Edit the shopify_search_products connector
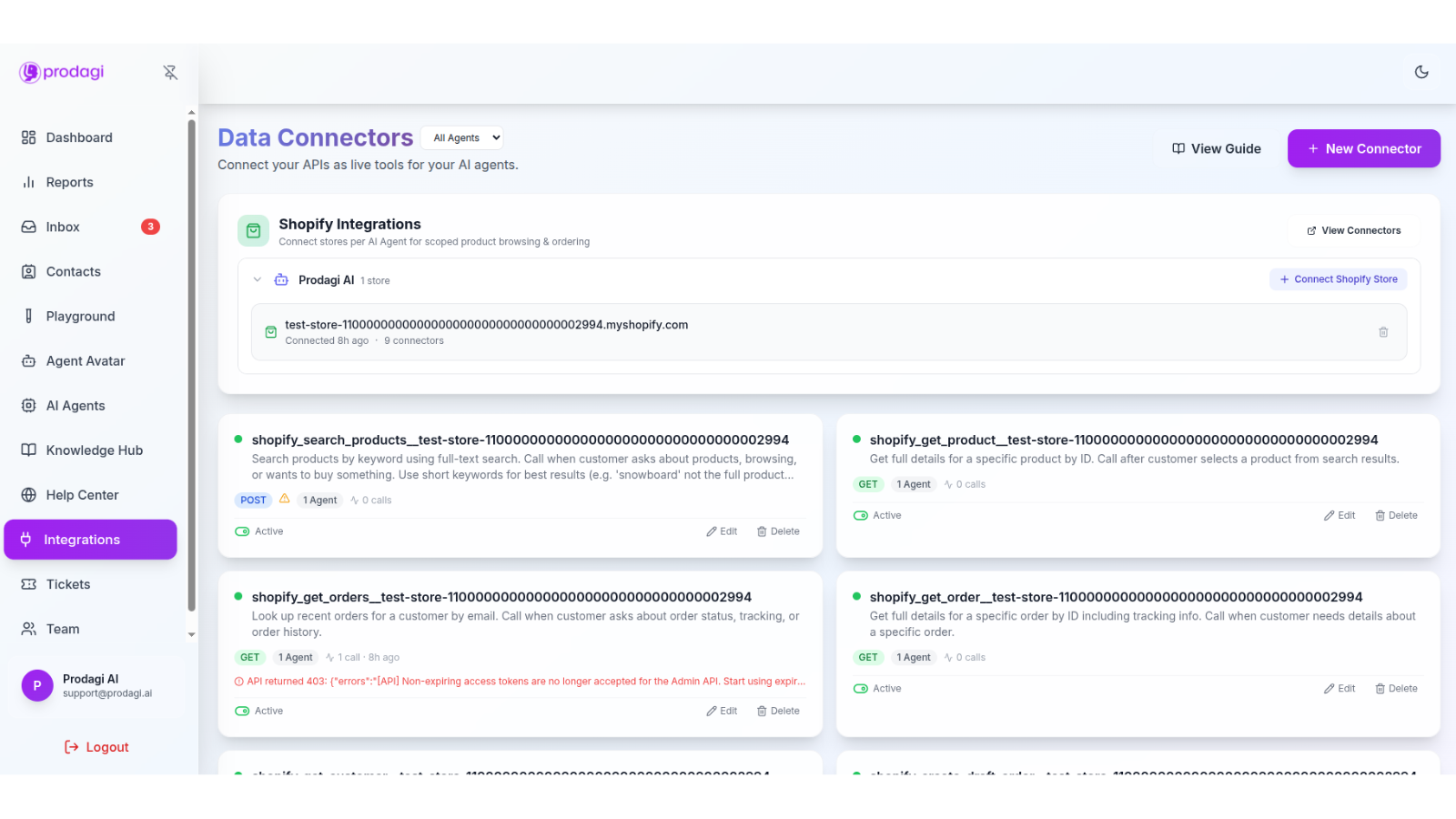This screenshot has height=819, width=1456. click(722, 531)
